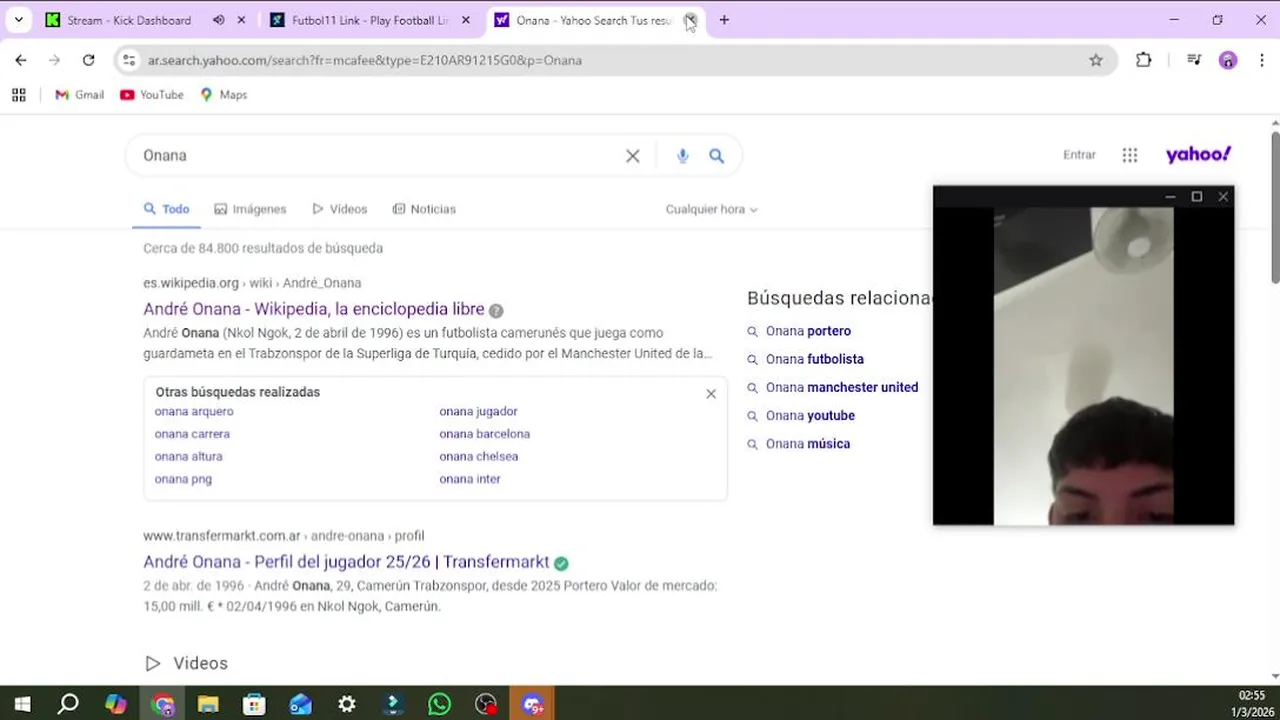Open André Onana Wikipedia result
The height and width of the screenshot is (720, 1280).
tap(314, 309)
